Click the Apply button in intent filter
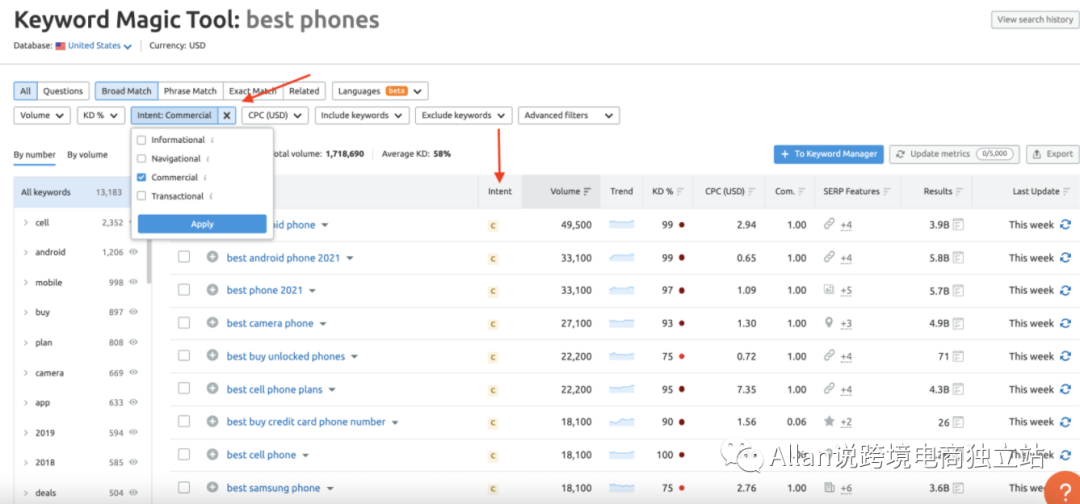 (202, 224)
